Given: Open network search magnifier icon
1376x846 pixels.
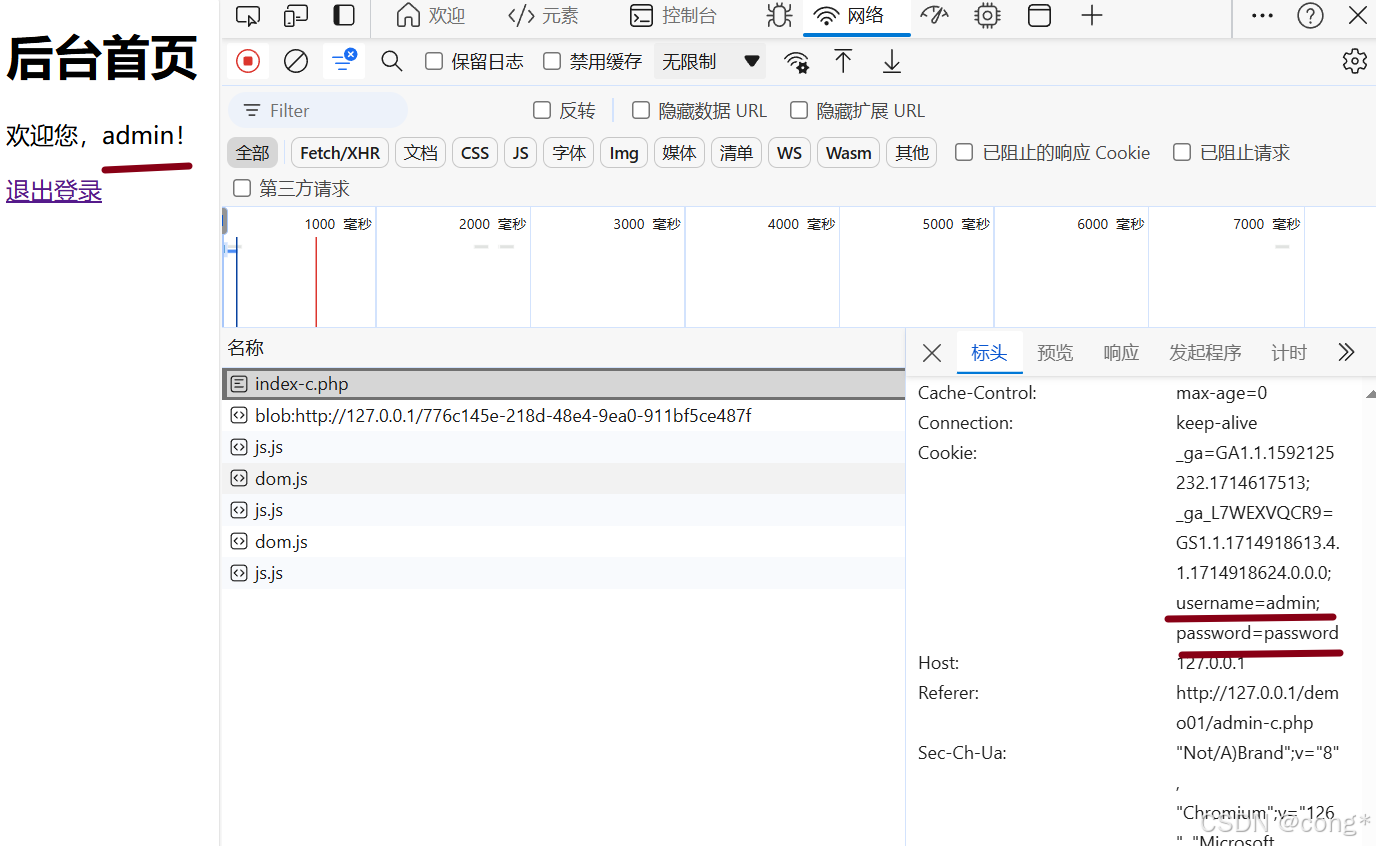Looking at the screenshot, I should pos(392,61).
